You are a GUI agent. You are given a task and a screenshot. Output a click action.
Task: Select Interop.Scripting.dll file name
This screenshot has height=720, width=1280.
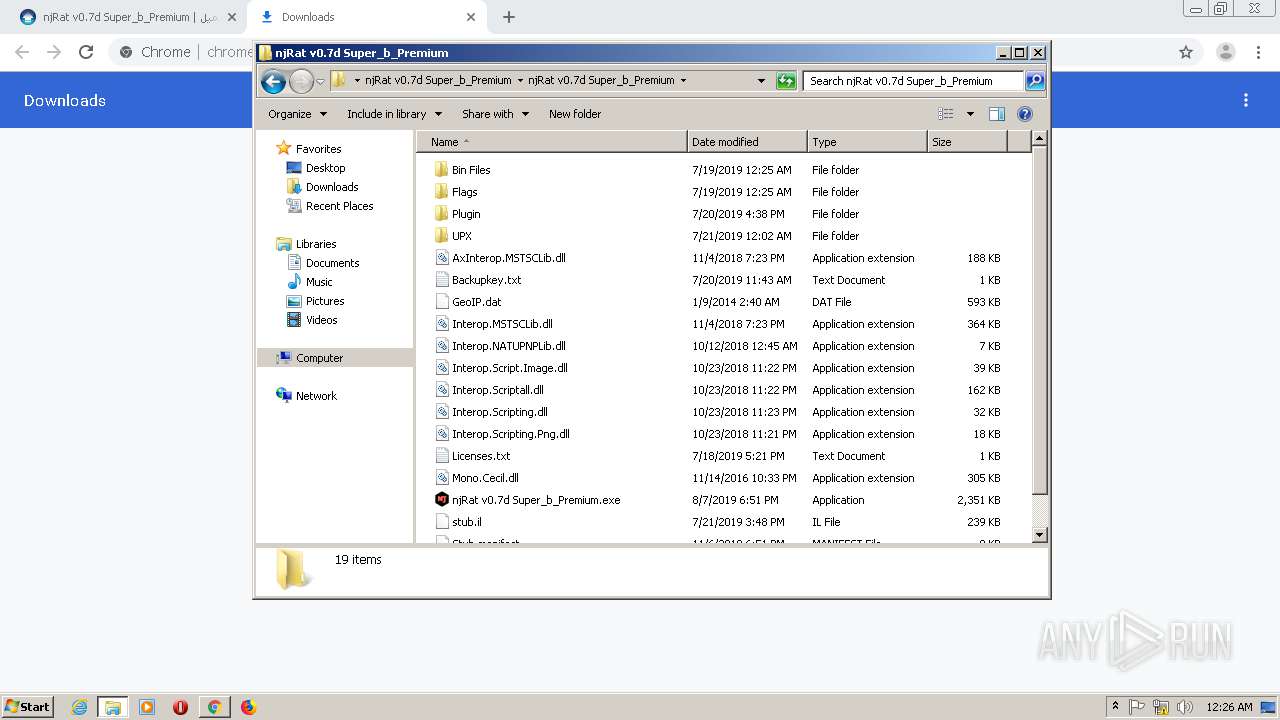coord(499,412)
